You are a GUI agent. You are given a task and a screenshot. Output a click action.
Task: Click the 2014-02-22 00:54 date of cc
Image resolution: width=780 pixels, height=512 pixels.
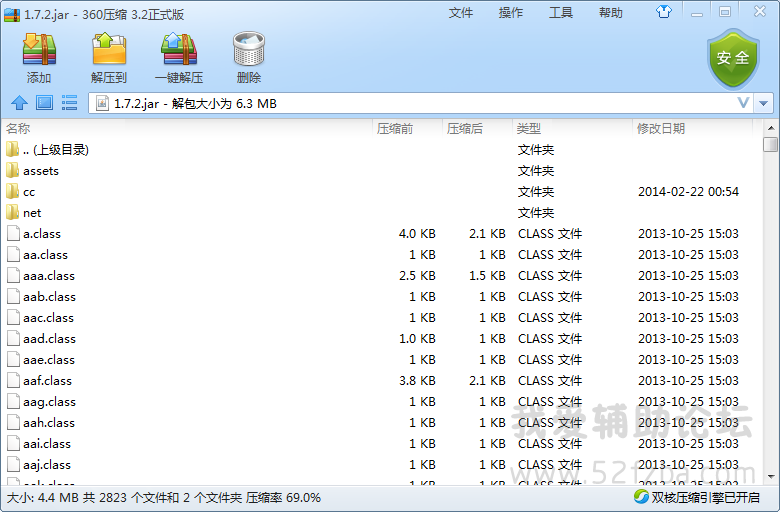(x=688, y=192)
